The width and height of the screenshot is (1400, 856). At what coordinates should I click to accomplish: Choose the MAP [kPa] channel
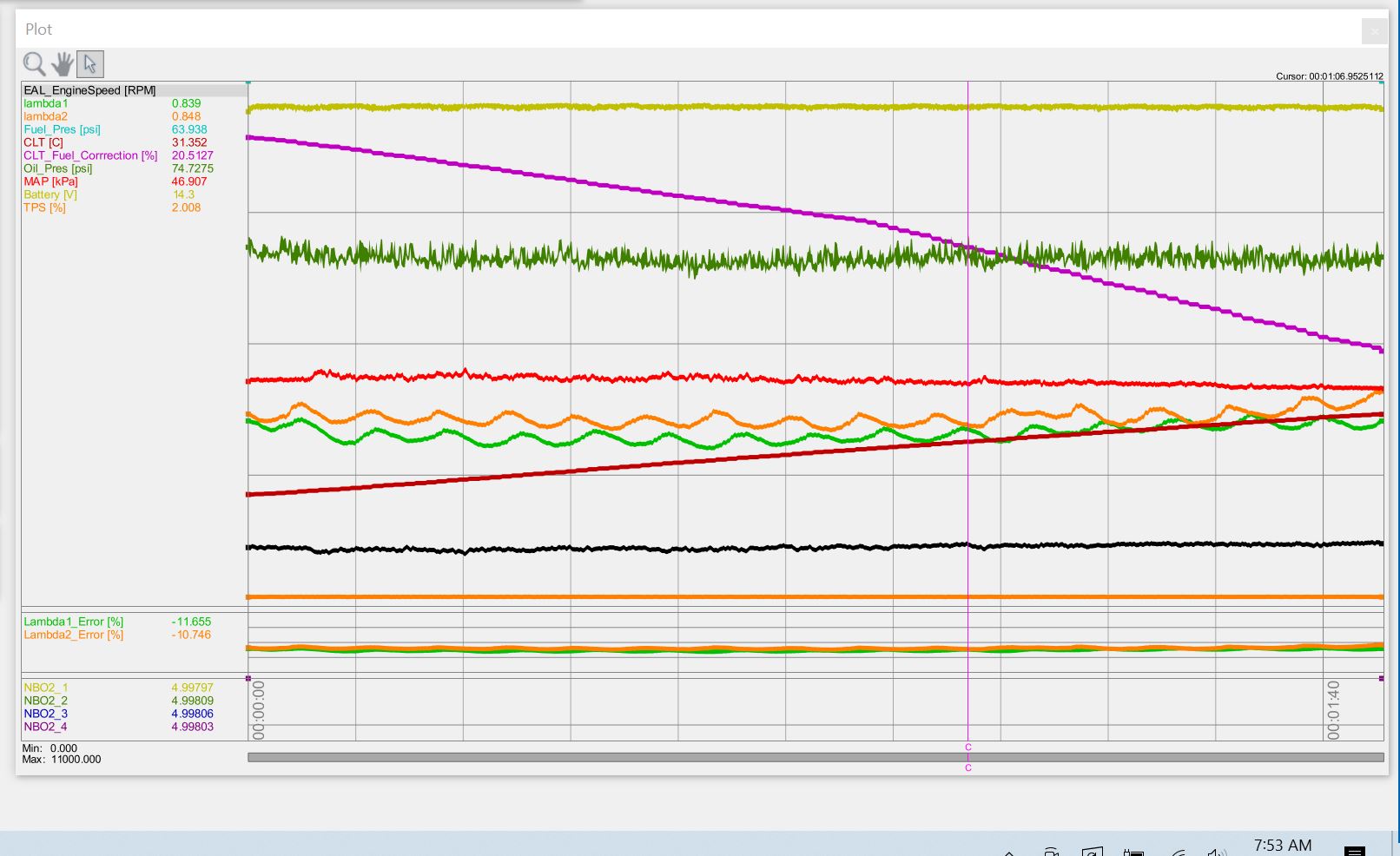pyautogui.click(x=50, y=181)
